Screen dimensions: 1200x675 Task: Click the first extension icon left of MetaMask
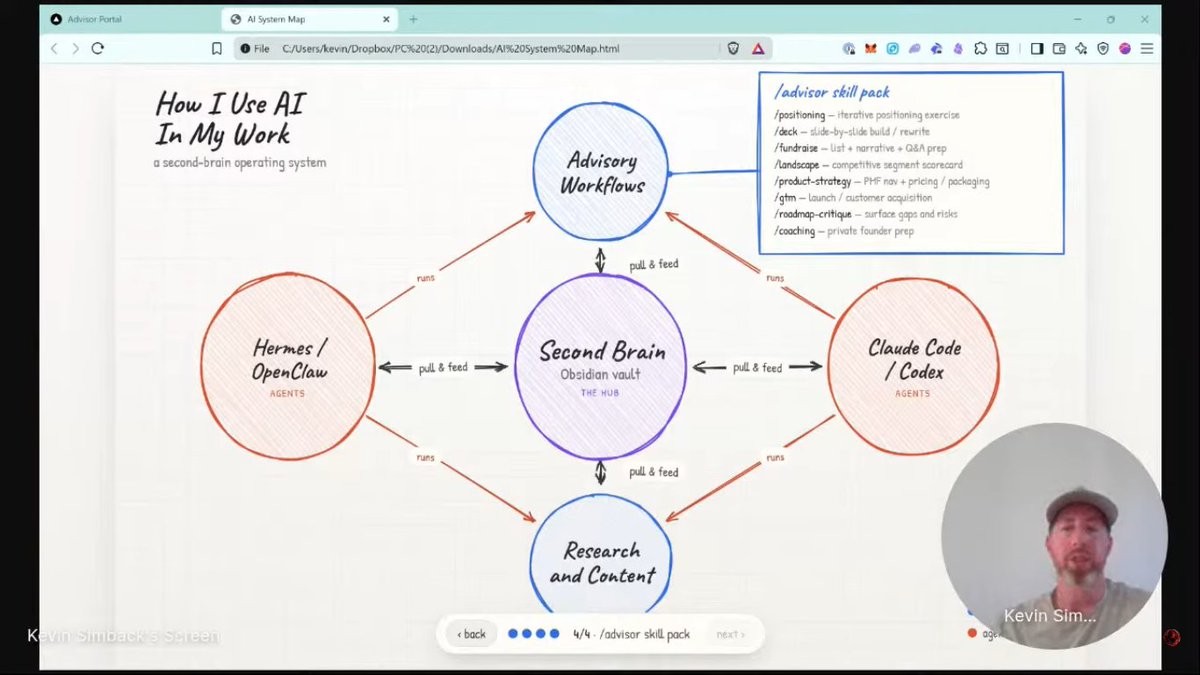point(849,48)
